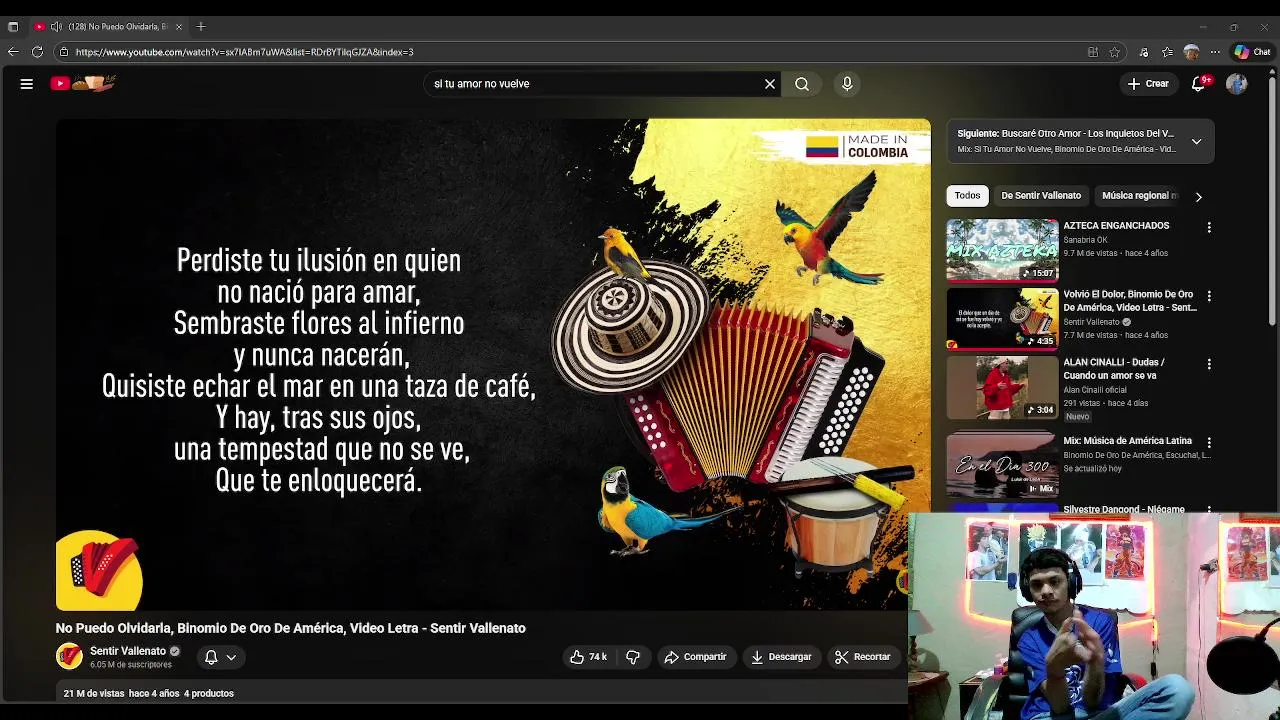The width and height of the screenshot is (1280, 720).
Task: Open options for 'Mix: Música de América Latina'
Action: click(1209, 442)
